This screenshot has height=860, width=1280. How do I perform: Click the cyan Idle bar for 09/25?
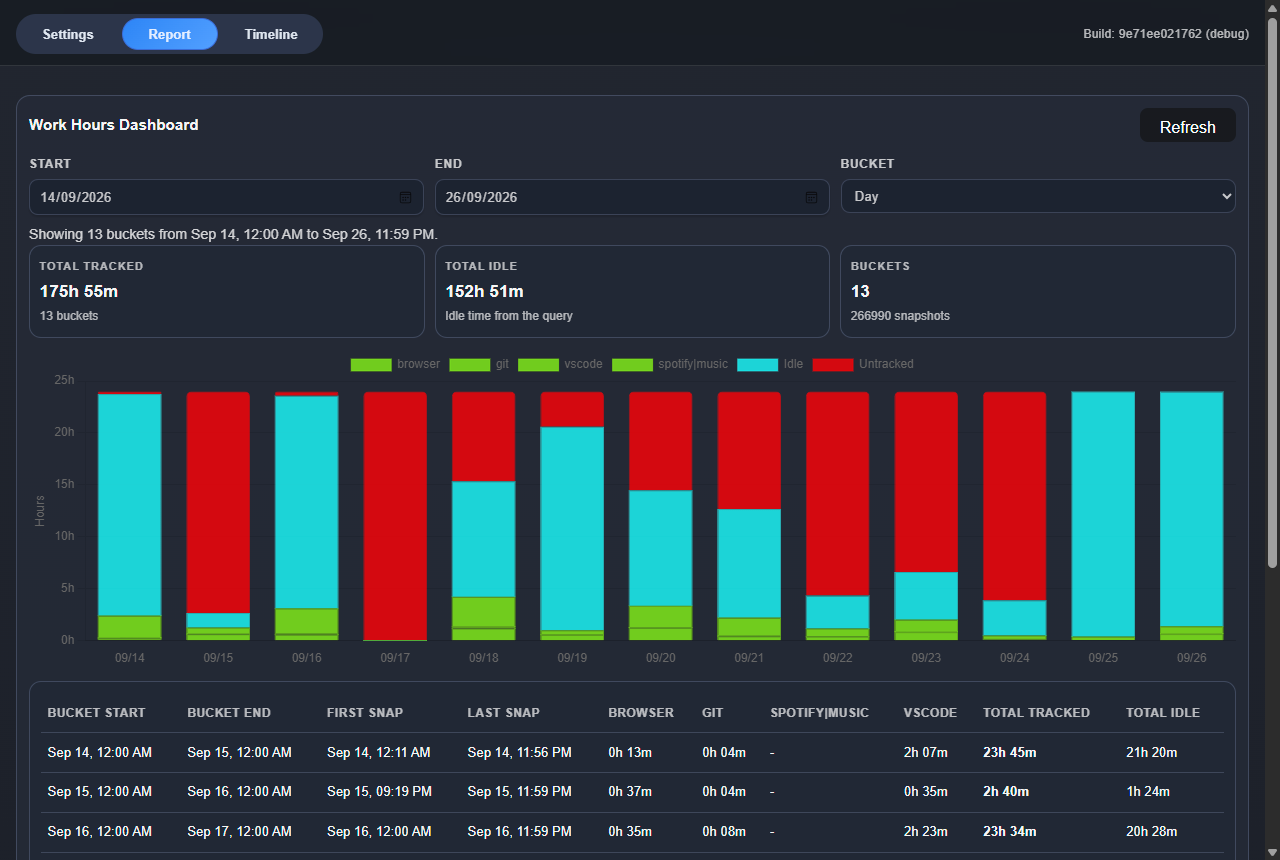(x=1103, y=514)
